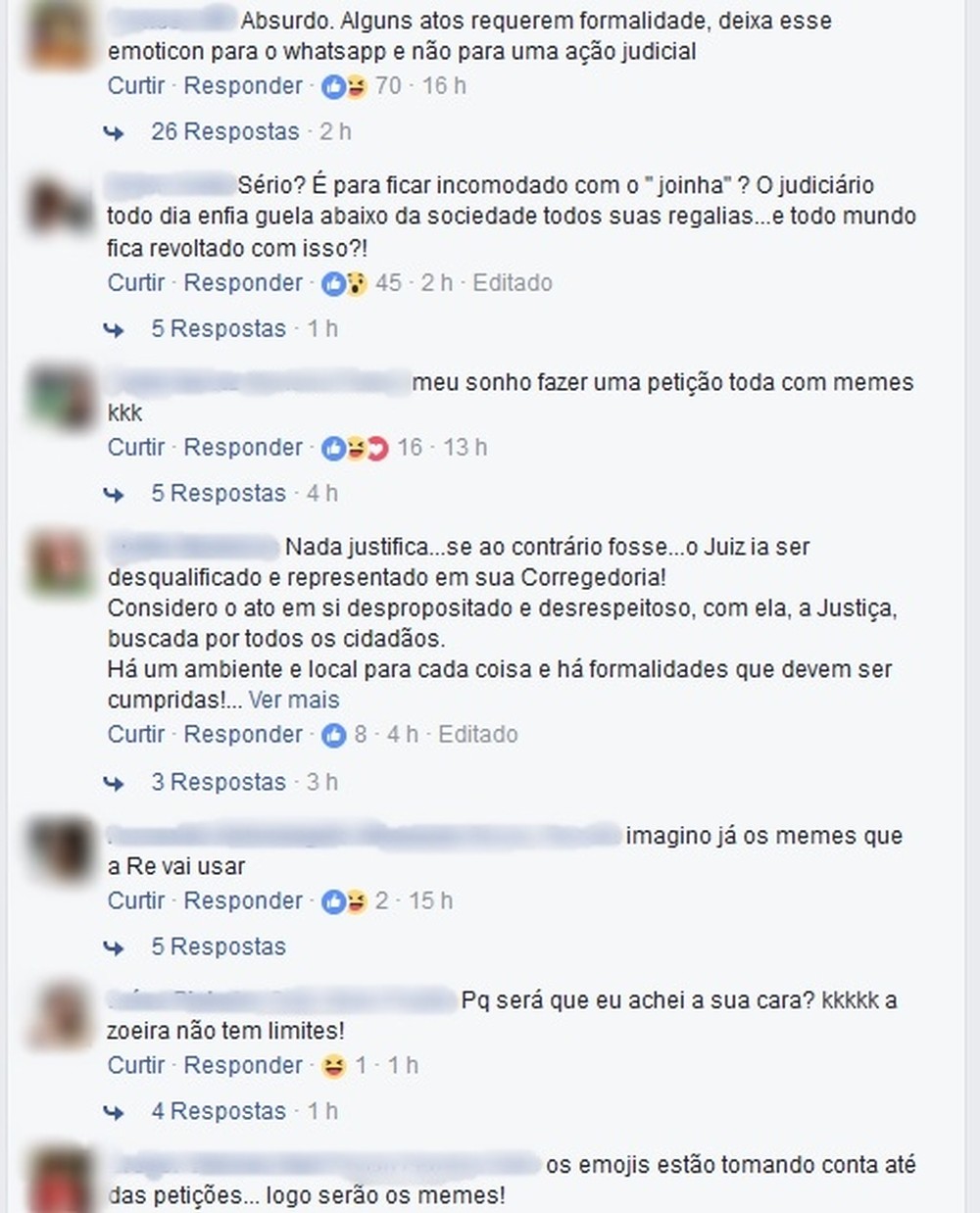Click 'Ver mais' to expand the comment

pos(294,700)
